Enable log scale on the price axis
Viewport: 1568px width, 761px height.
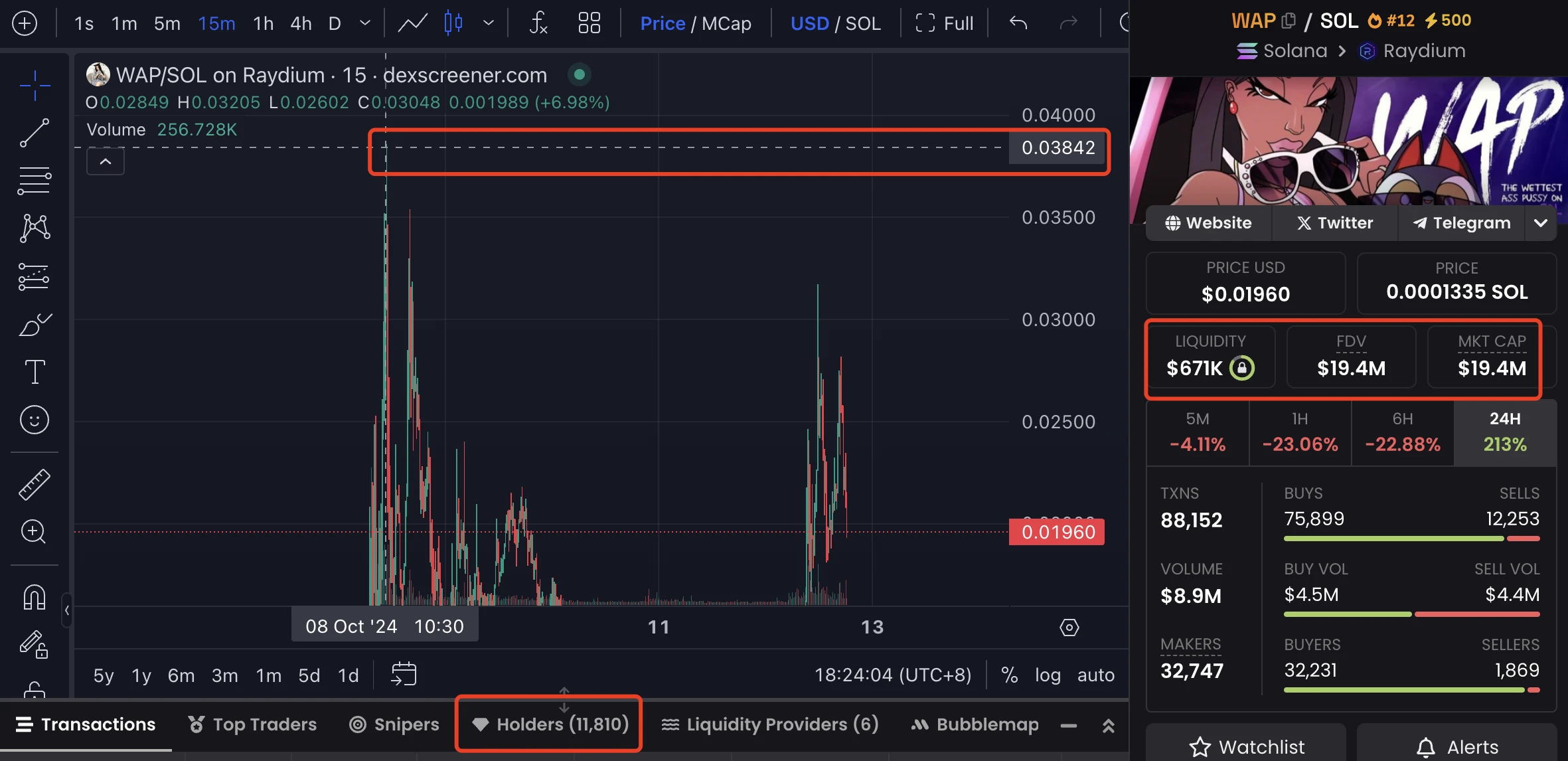1048,674
